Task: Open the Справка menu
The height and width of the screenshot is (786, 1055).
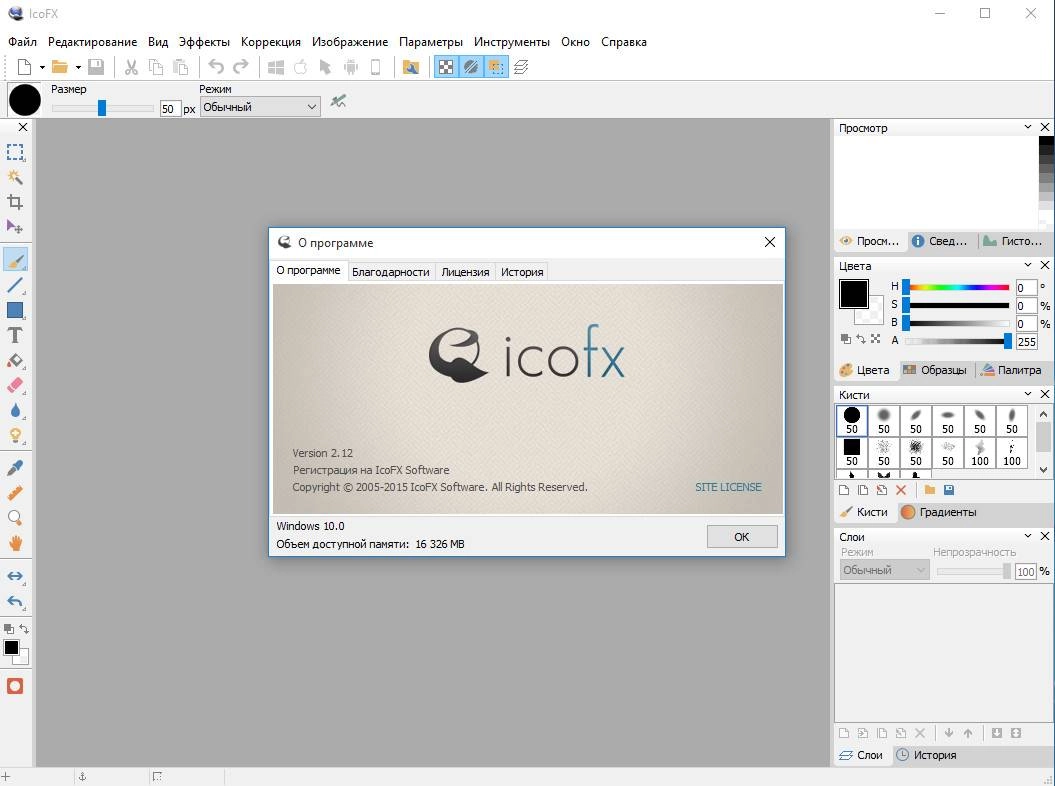Action: (x=624, y=42)
